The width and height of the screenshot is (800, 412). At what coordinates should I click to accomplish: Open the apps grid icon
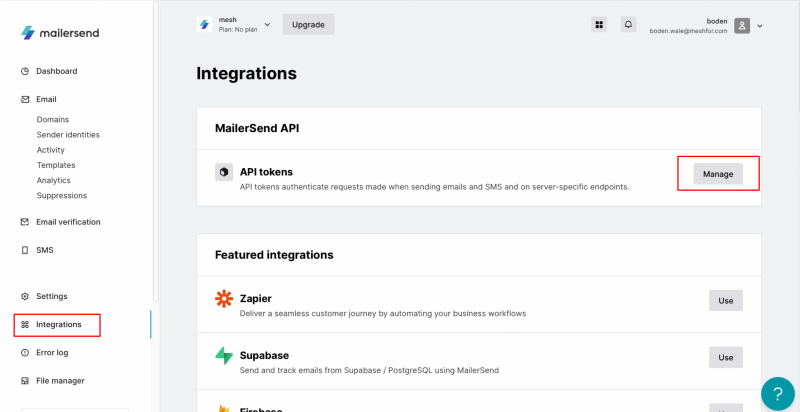tap(599, 25)
